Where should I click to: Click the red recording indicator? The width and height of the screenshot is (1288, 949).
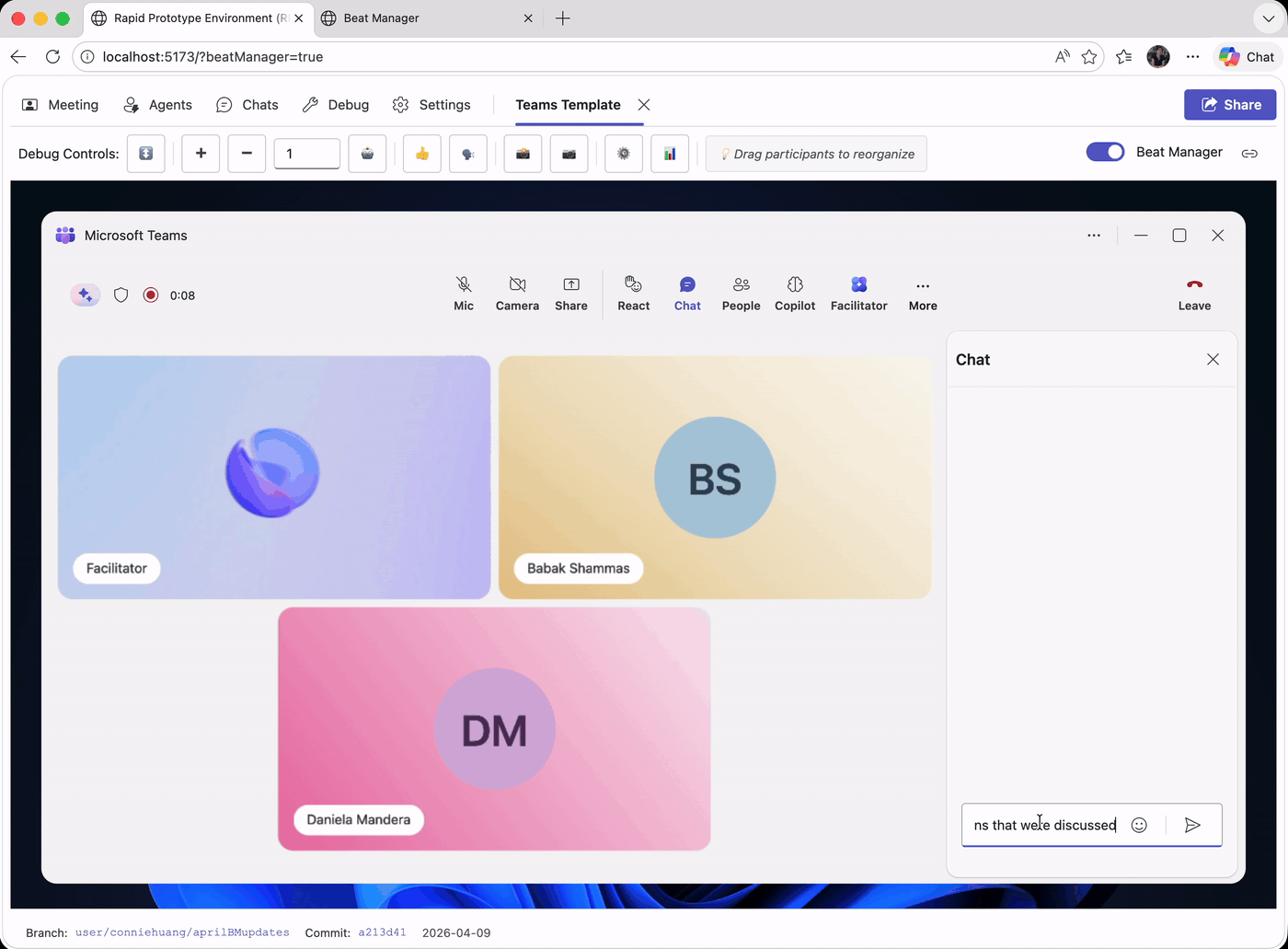[151, 295]
